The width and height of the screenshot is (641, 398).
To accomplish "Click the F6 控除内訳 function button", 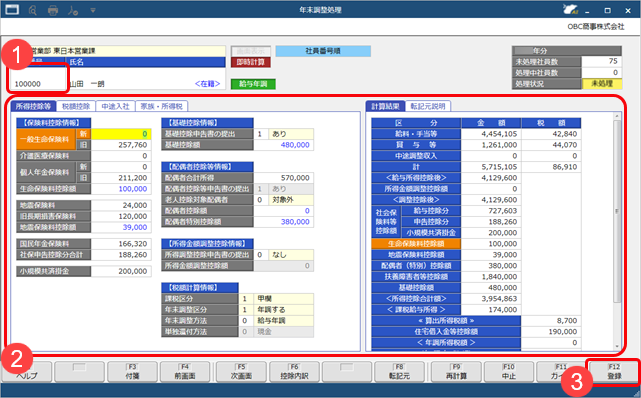I will [x=294, y=371].
